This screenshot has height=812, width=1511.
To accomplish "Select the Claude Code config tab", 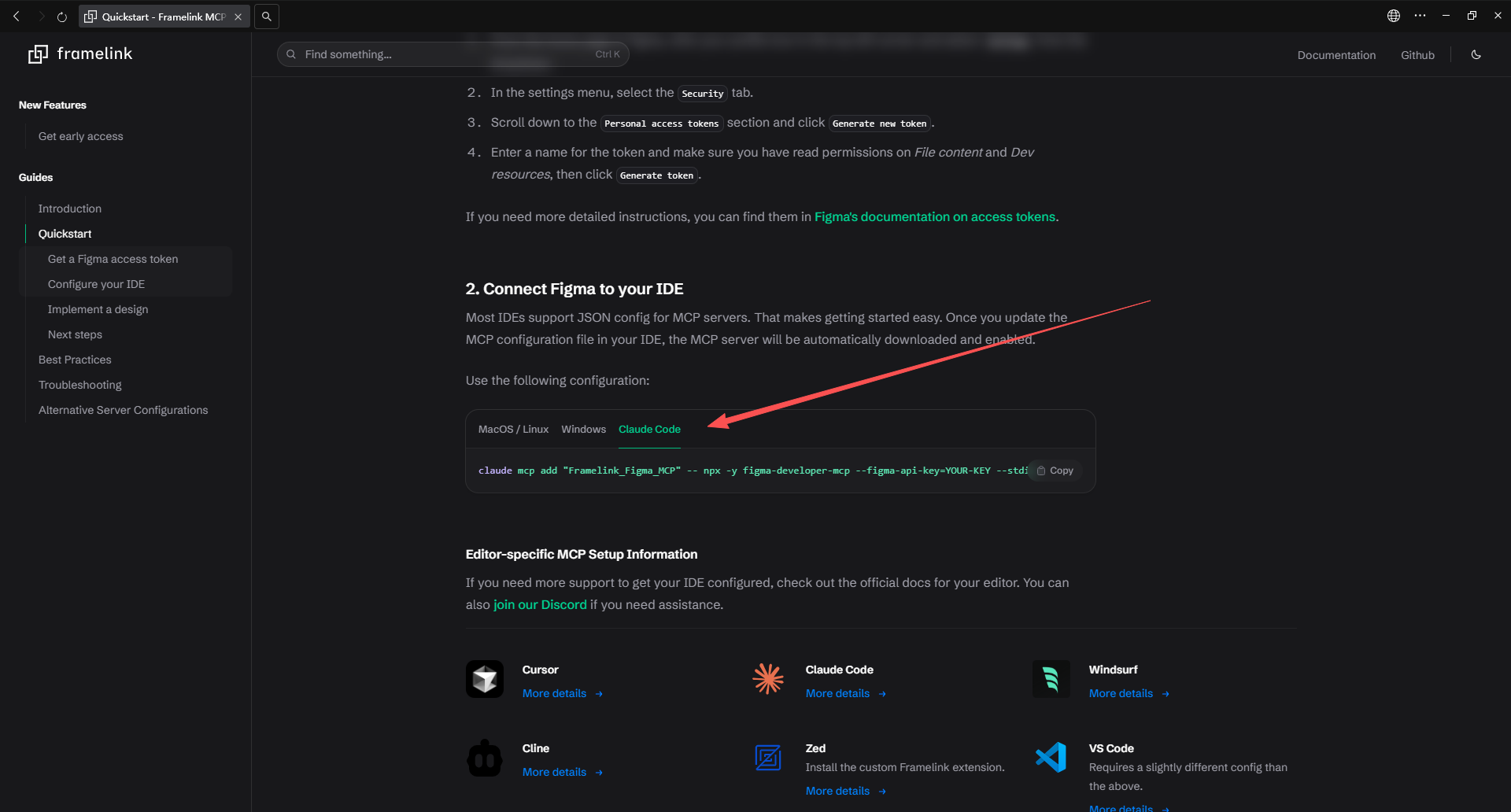I will pos(649,429).
